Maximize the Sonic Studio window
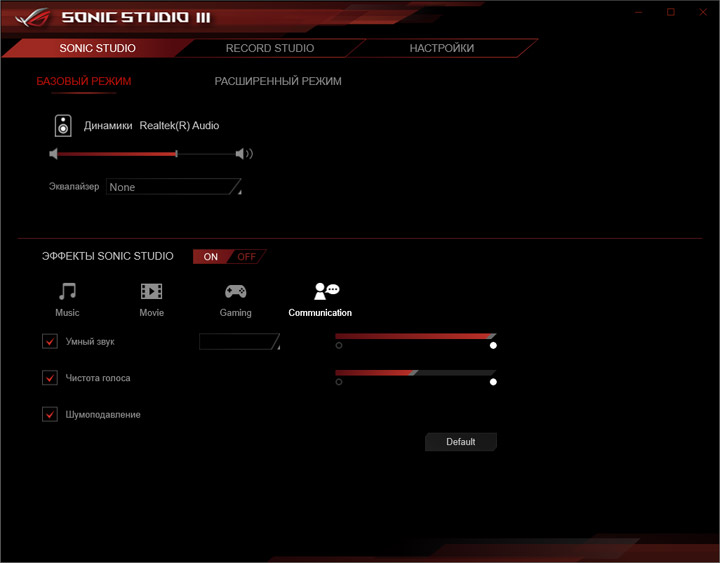Screen dimensions: 720x563 click(671, 12)
